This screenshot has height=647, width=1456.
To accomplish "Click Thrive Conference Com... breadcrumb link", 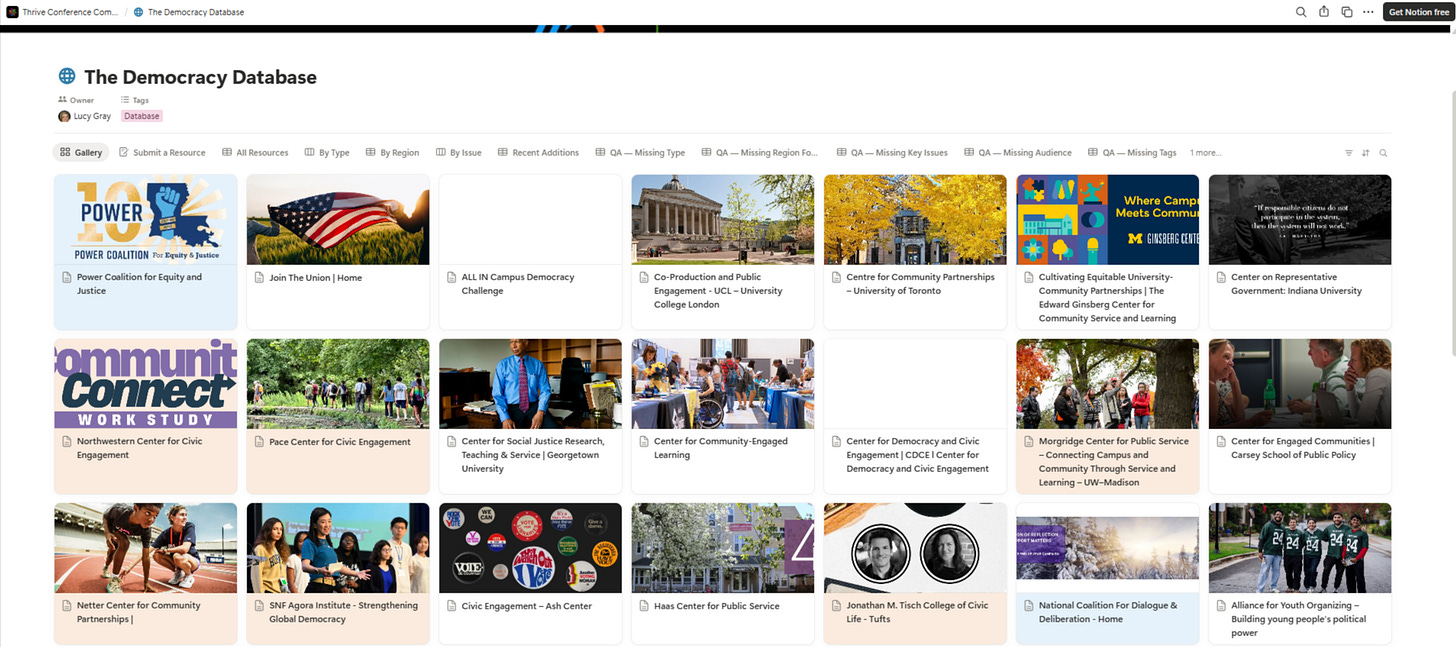I will 70,12.
